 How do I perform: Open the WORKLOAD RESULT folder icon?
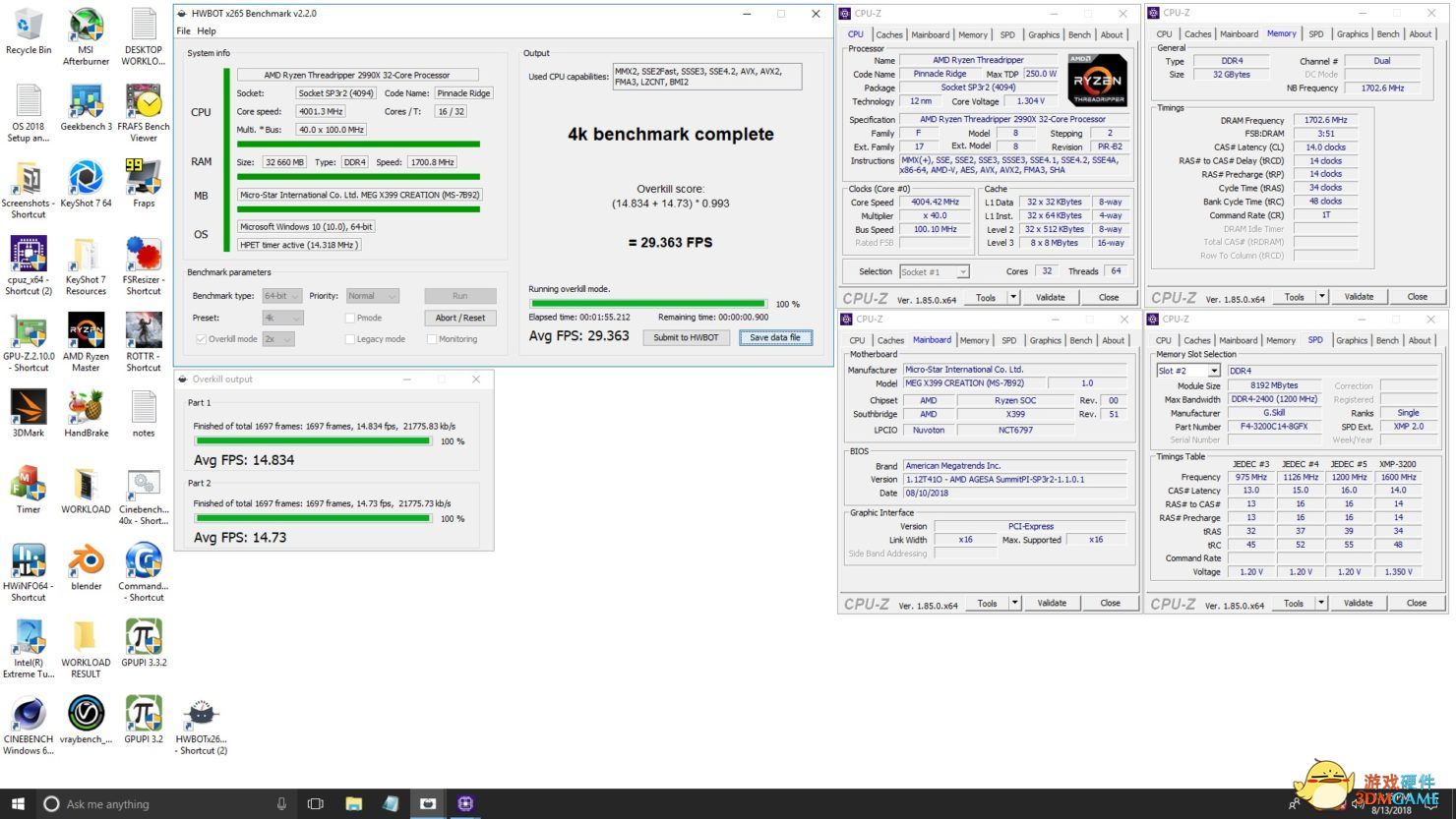pos(86,650)
